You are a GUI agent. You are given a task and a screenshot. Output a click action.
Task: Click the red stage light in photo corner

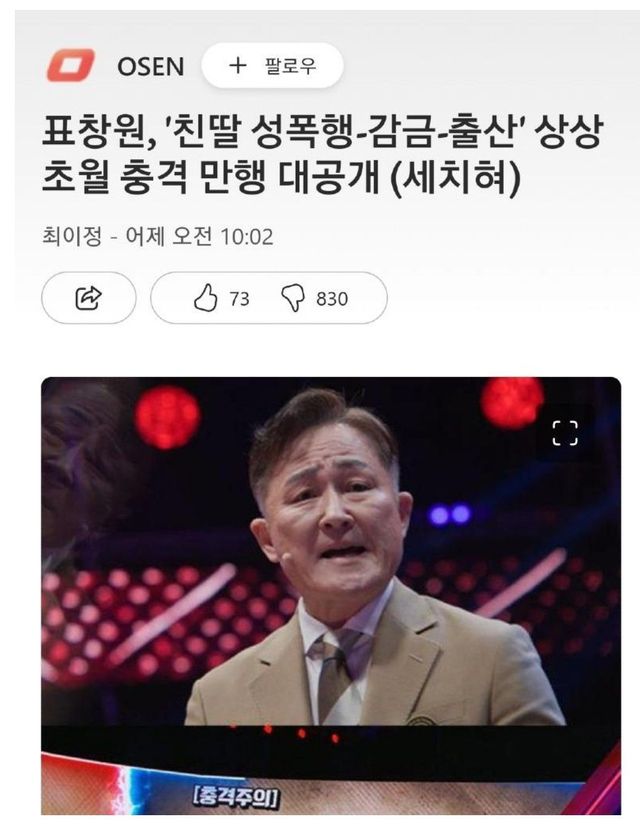(x=511, y=403)
